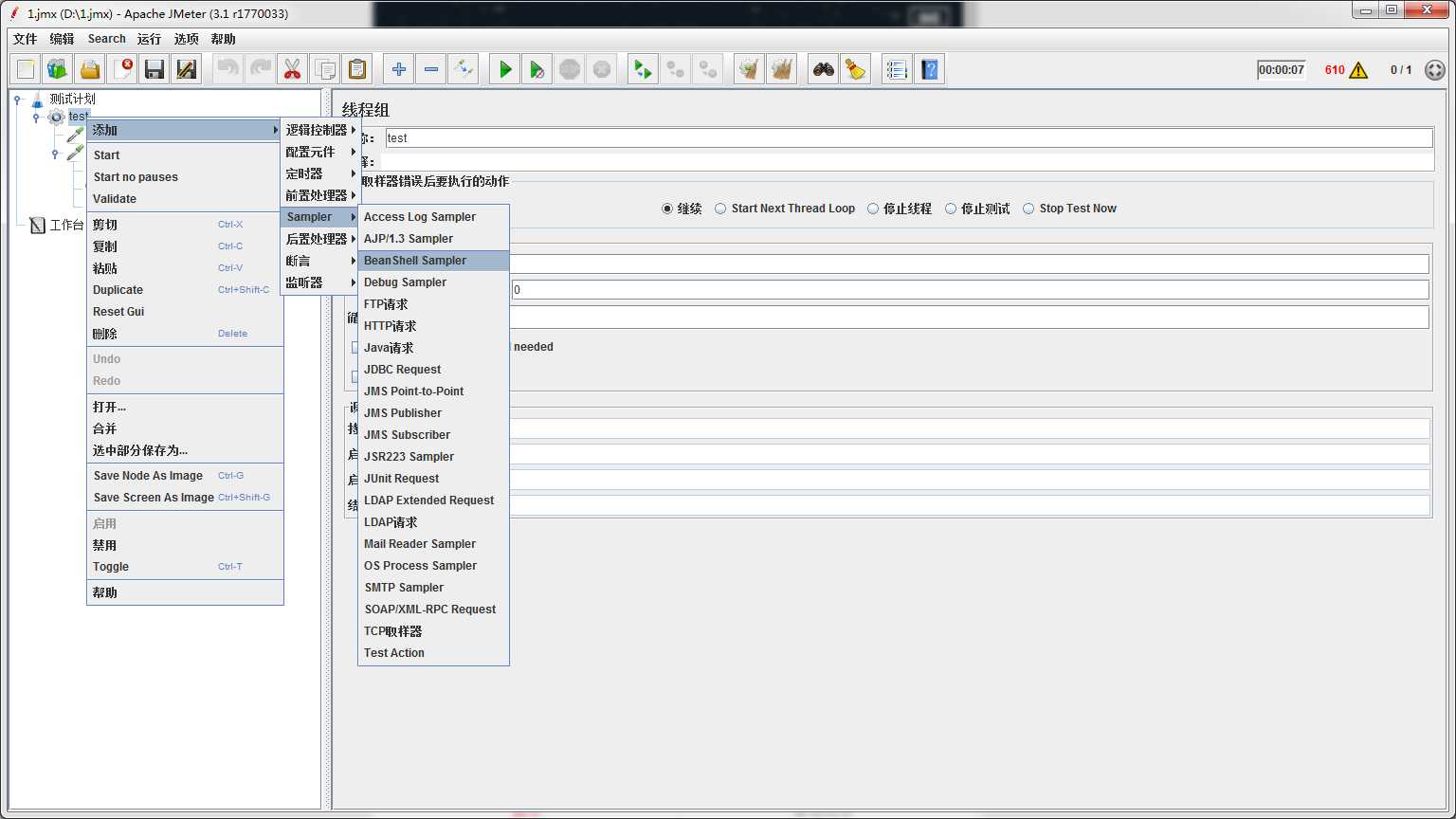This screenshot has width=1456, height=819.
Task: Click the clipboard Paste toolbar icon
Action: pyautogui.click(x=357, y=69)
